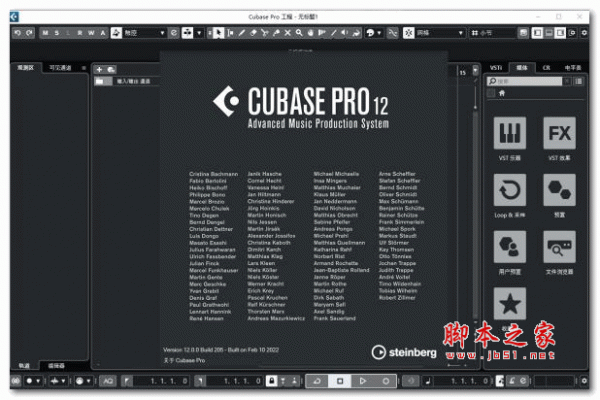
Task: Click the media browser home icon
Action: pyautogui.click(x=502, y=93)
